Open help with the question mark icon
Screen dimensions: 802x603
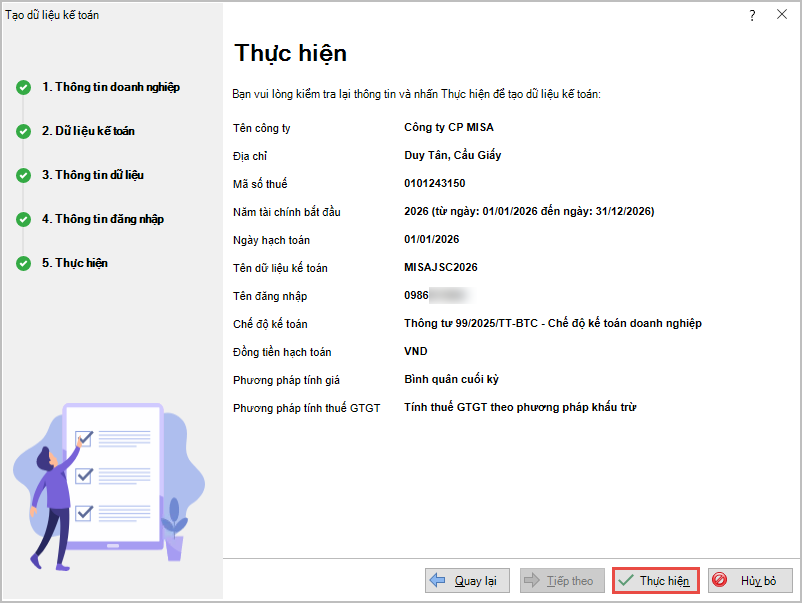click(752, 15)
